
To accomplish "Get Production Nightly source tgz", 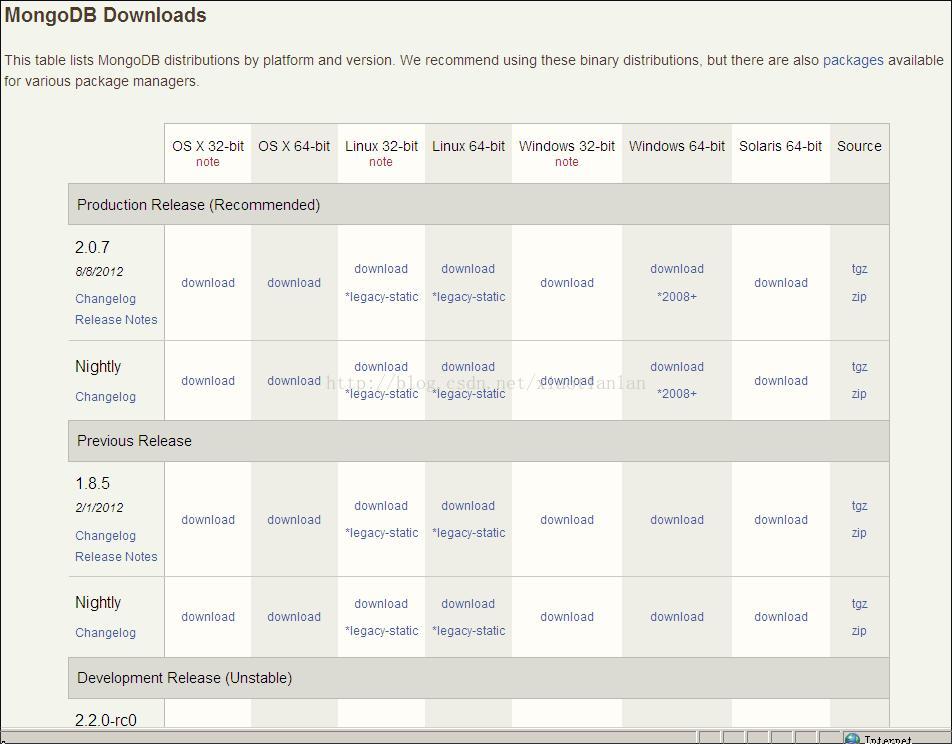I will [859, 367].
